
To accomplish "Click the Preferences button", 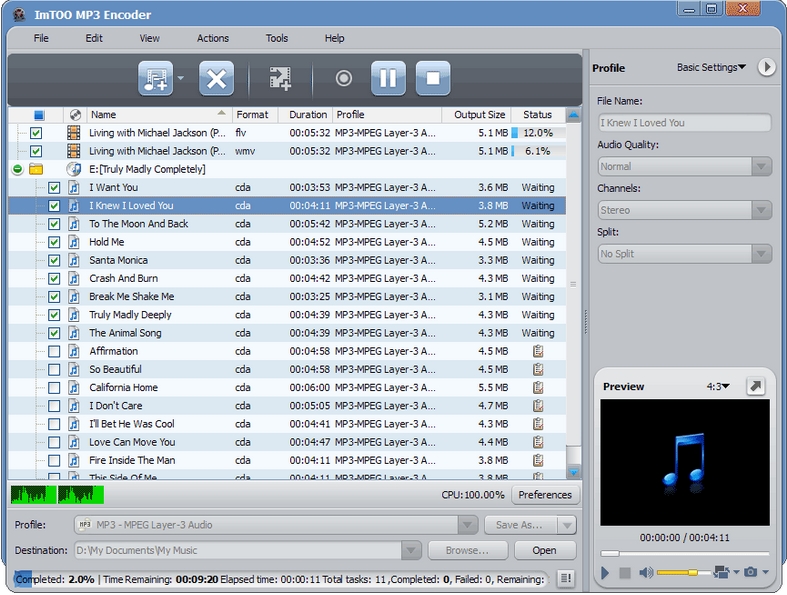I will pyautogui.click(x=545, y=495).
